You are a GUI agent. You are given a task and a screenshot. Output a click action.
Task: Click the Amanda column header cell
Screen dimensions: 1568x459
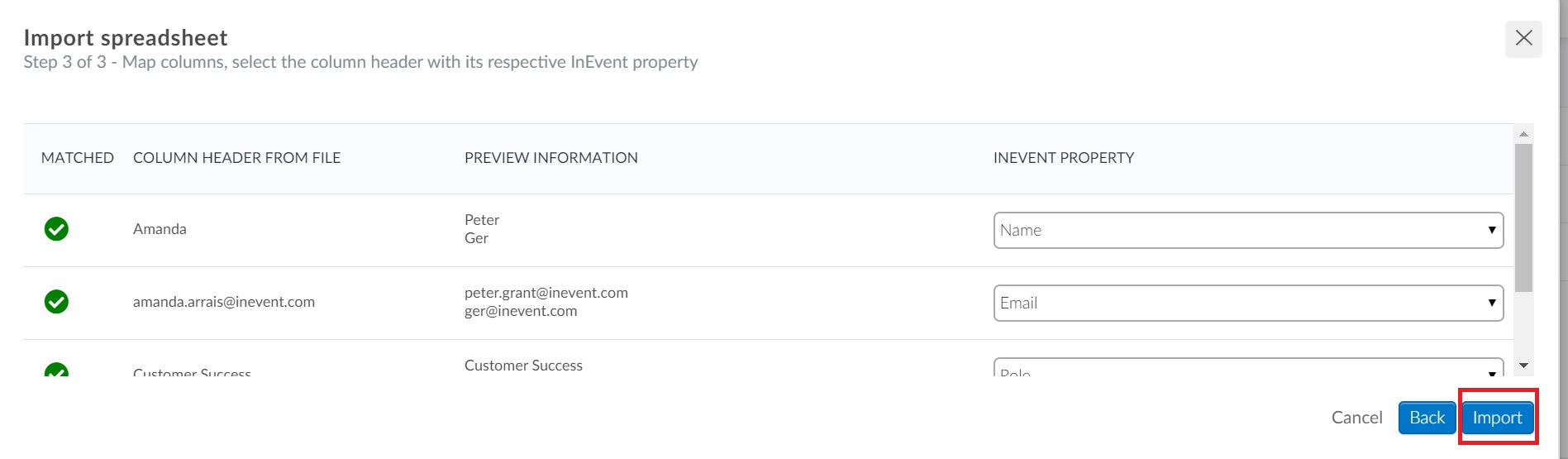click(160, 229)
